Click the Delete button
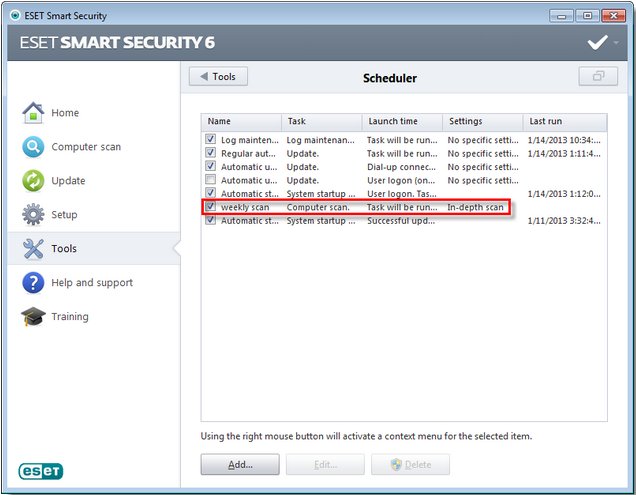The height and width of the screenshot is (495, 636). click(410, 465)
